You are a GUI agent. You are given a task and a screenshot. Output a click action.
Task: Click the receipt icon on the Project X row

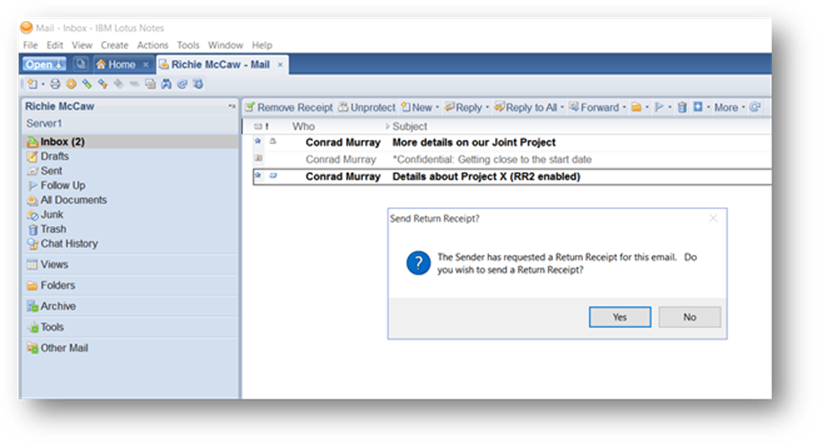[x=273, y=176]
